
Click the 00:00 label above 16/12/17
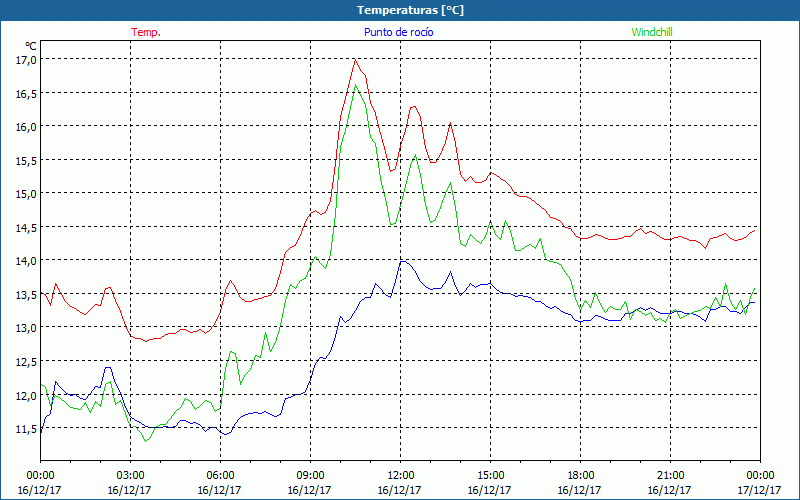point(40,475)
